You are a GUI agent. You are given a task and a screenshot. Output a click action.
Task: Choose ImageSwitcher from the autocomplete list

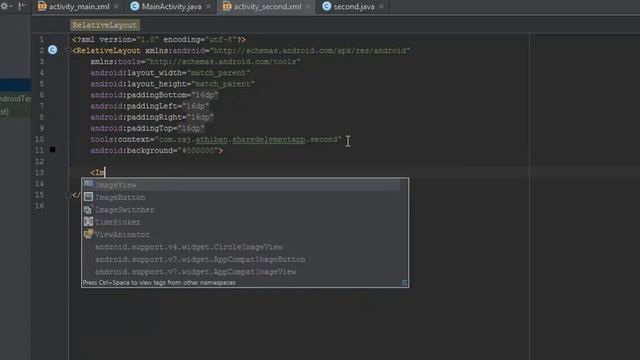tap(242, 210)
